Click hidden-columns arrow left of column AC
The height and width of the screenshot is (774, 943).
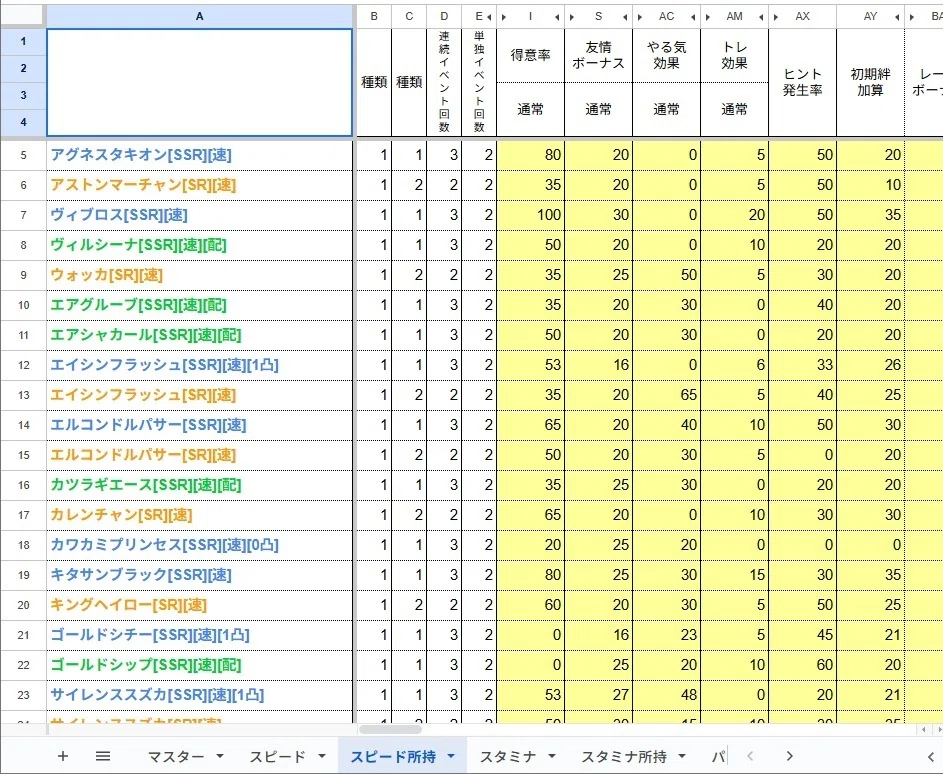(x=639, y=17)
